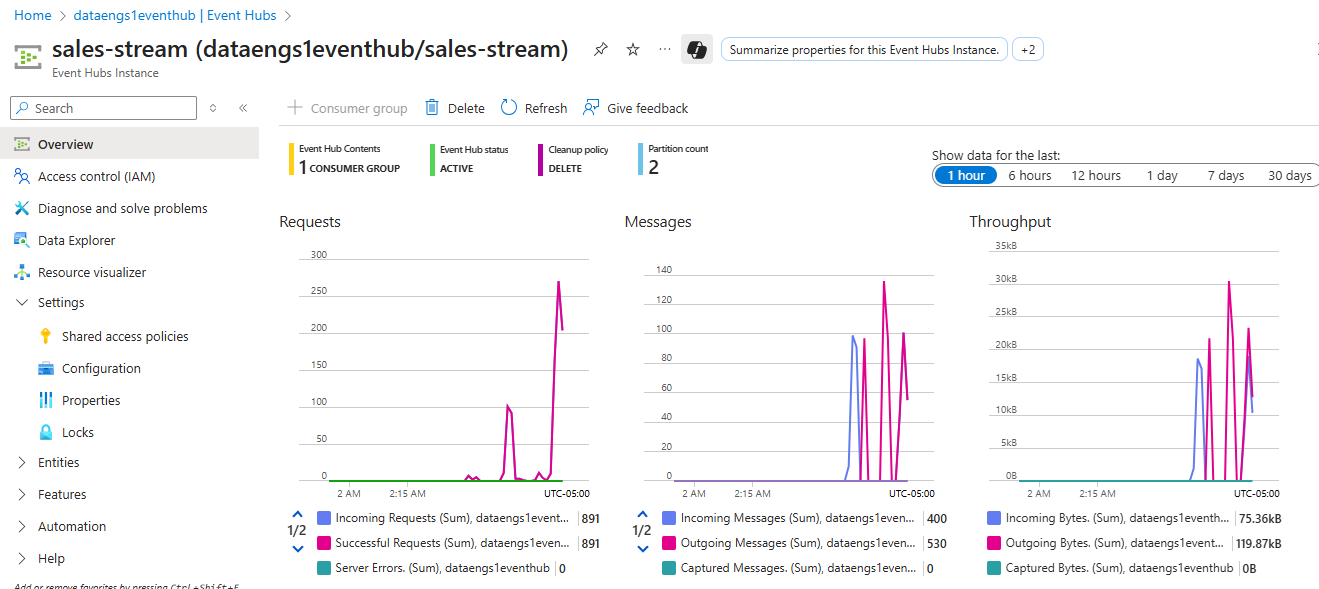Click inside the sidebar Search field
1319x589 pixels.
pyautogui.click(x=102, y=107)
